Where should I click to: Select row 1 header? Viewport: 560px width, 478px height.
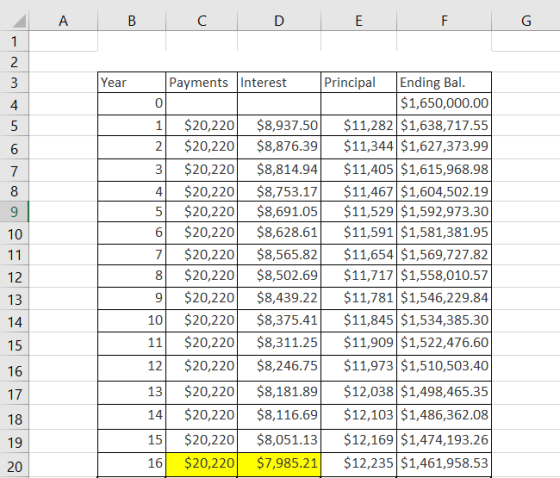coord(14,41)
